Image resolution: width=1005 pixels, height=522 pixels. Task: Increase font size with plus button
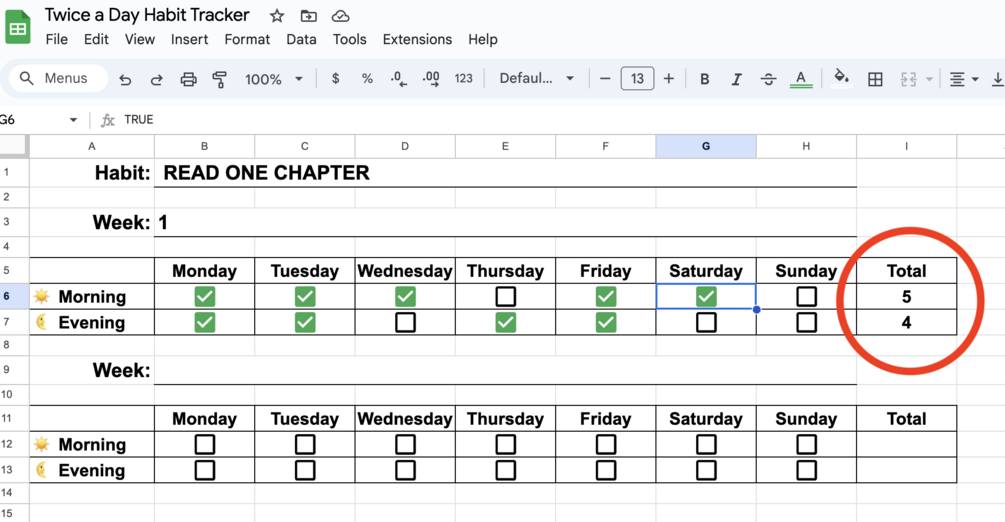[x=669, y=79]
